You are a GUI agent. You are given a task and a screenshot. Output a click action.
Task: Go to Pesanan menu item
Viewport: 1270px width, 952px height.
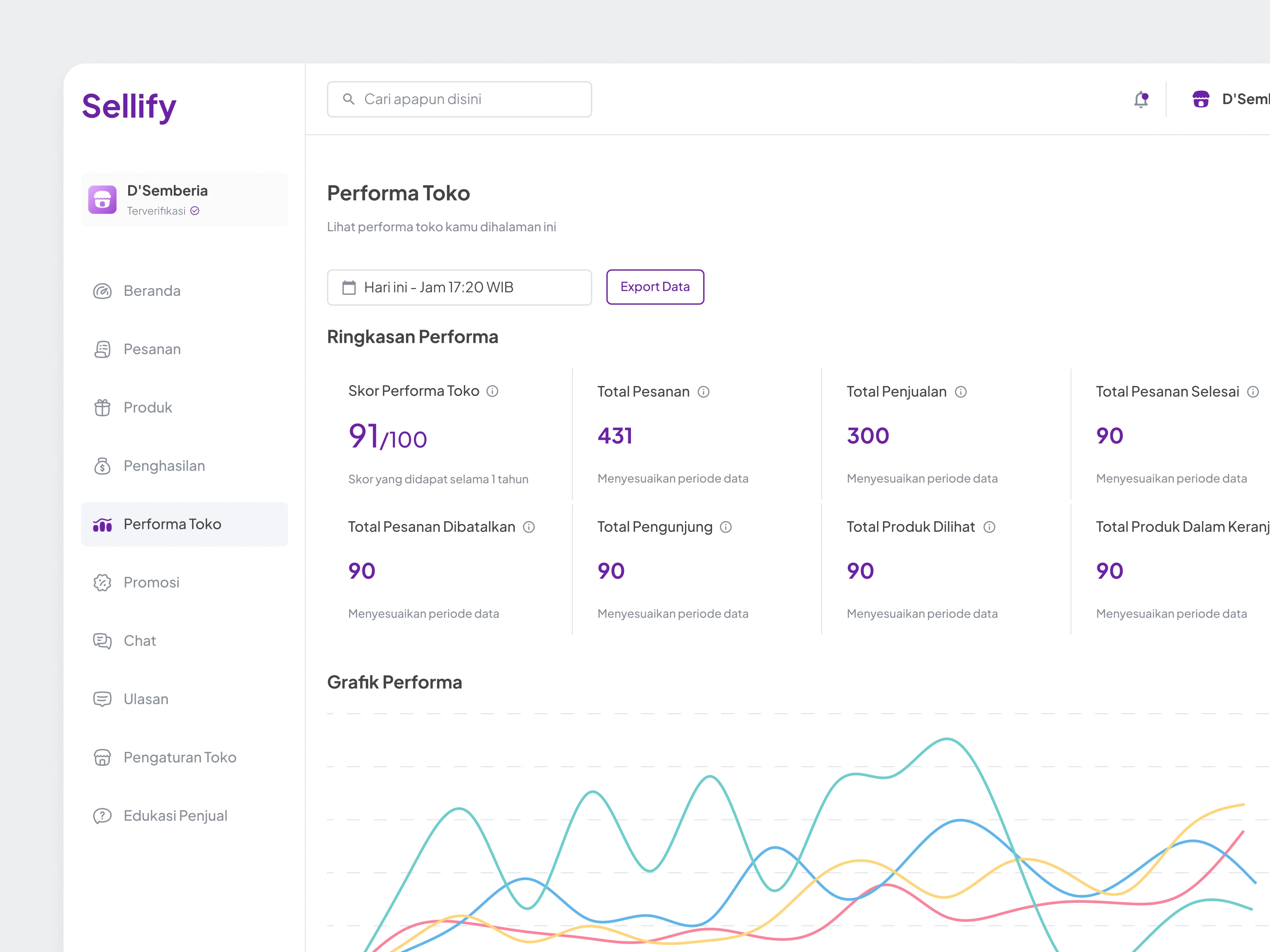[152, 349]
